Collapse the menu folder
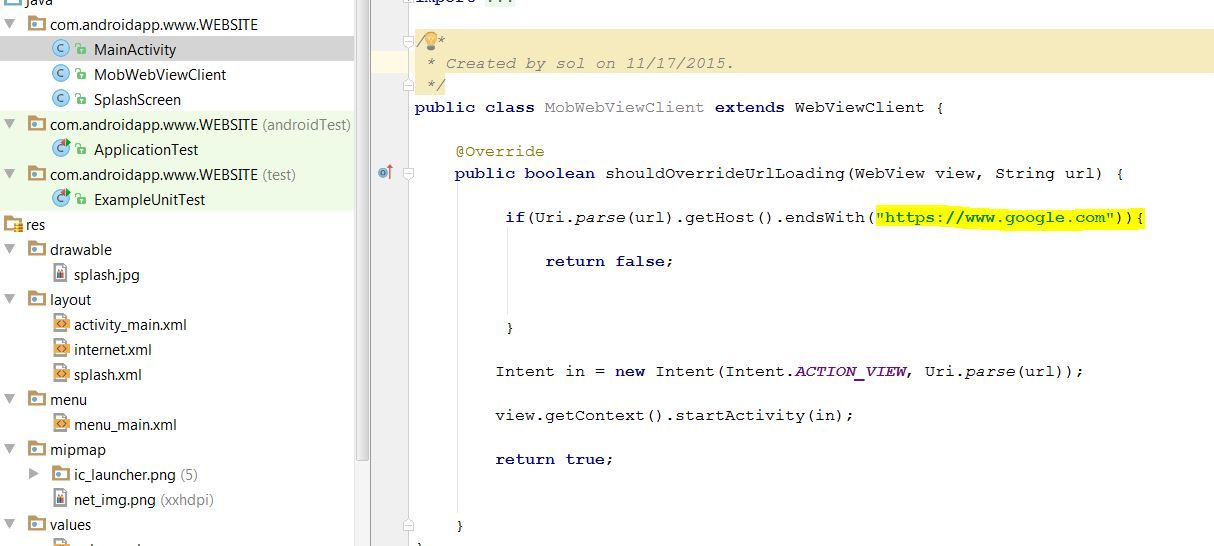 tap(10, 399)
